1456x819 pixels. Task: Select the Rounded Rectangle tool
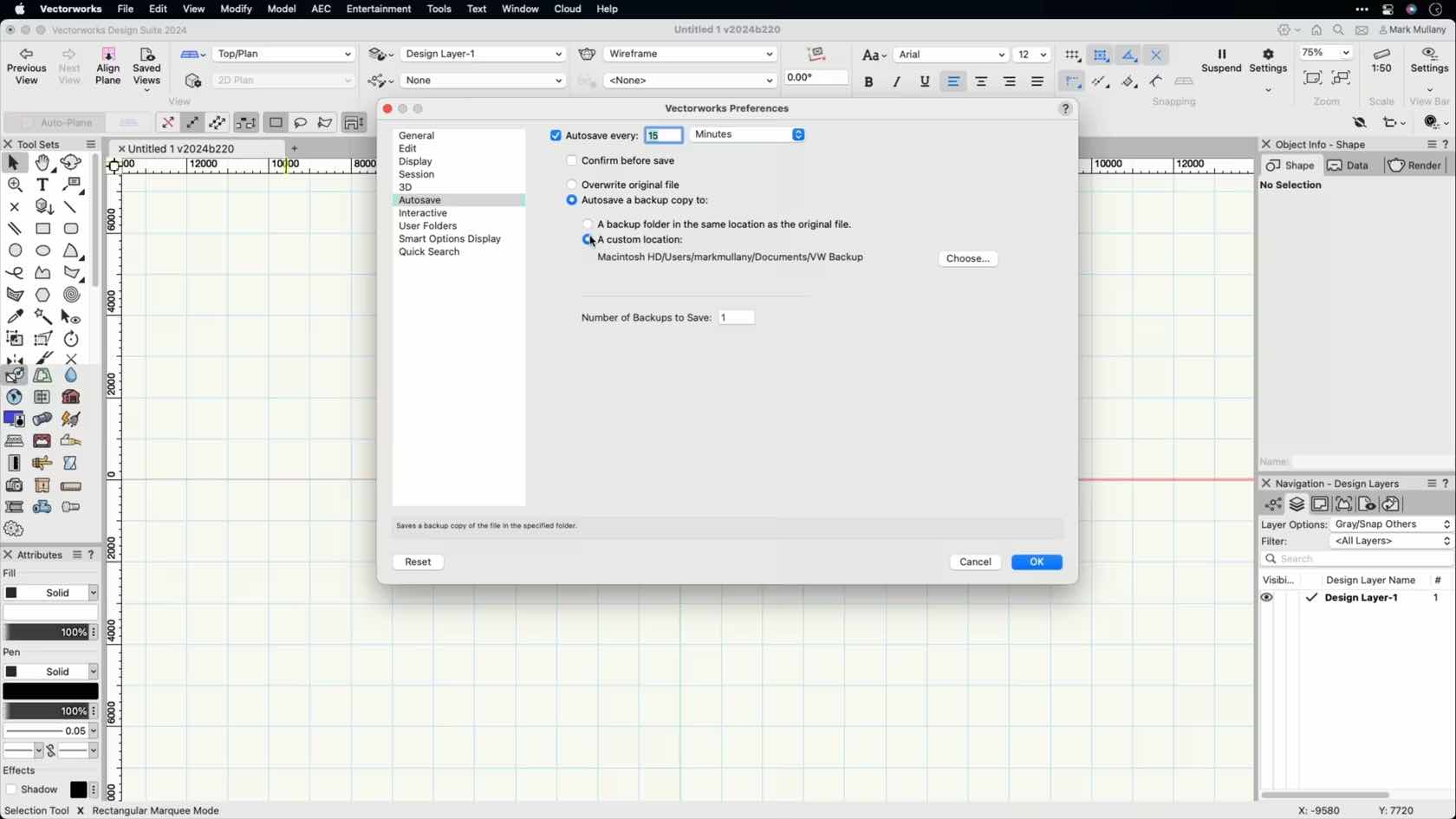[x=71, y=229]
